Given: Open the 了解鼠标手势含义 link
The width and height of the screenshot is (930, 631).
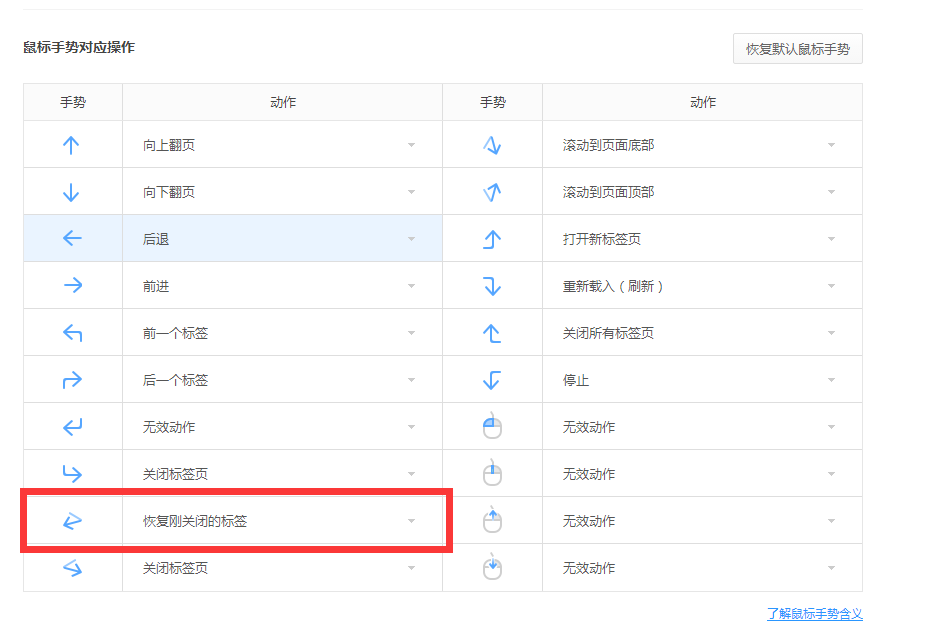Looking at the screenshot, I should tap(814, 614).
